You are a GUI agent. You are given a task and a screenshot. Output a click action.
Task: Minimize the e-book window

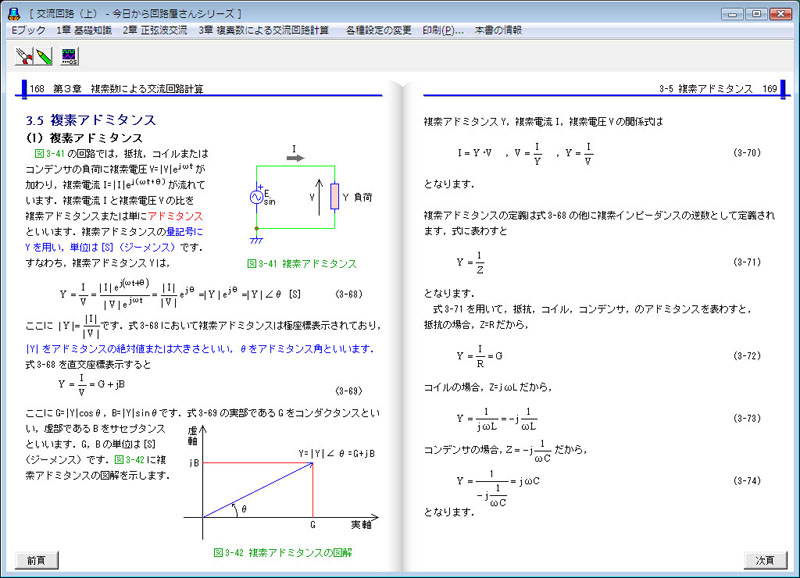732,14
